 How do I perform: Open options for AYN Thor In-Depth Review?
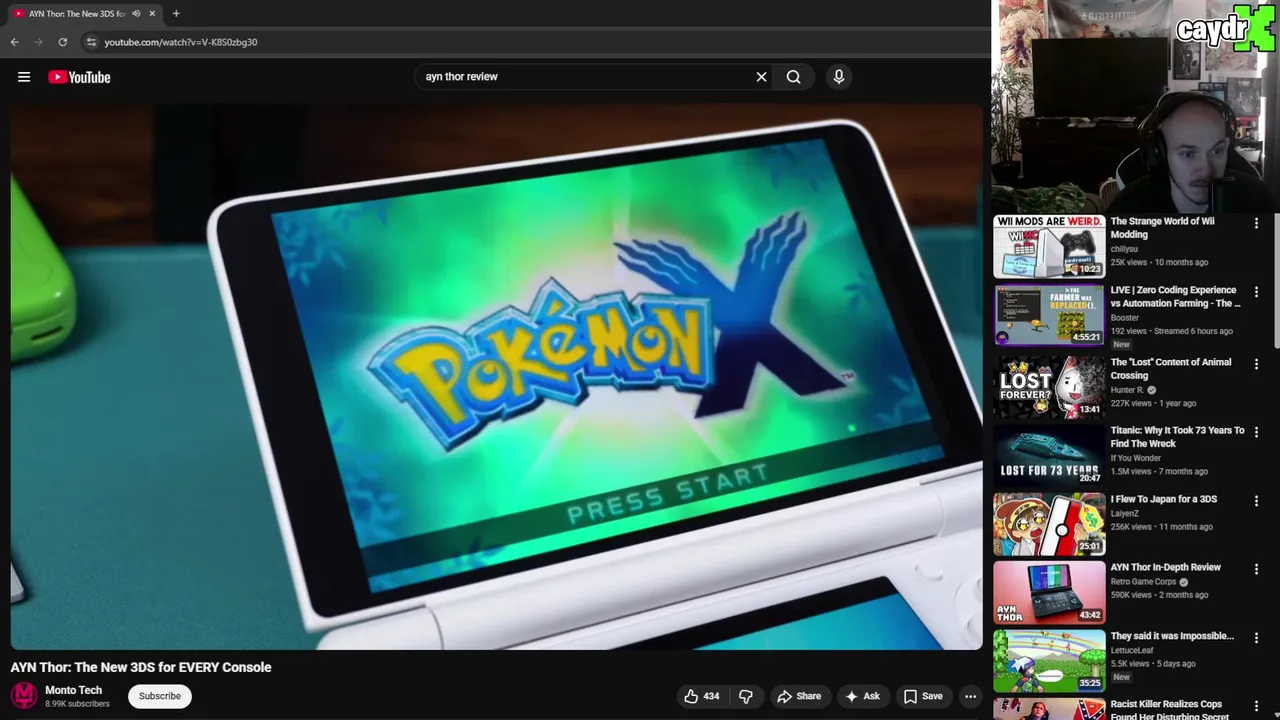[x=1256, y=570]
